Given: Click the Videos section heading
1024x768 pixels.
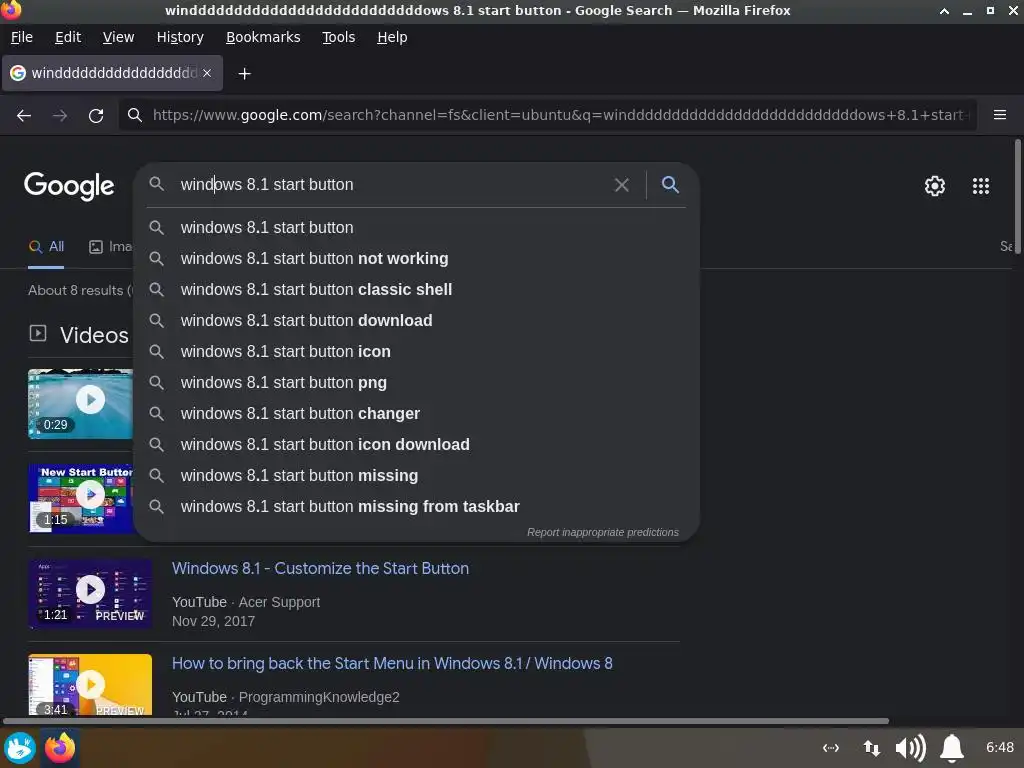Looking at the screenshot, I should coord(94,335).
